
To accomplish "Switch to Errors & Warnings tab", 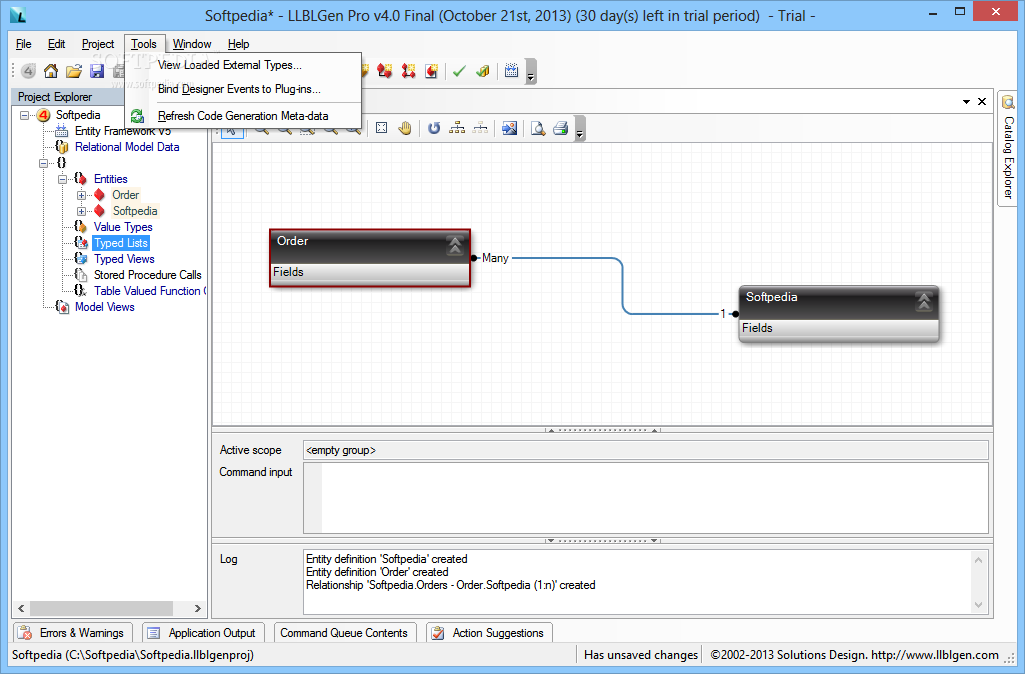I will point(71,633).
